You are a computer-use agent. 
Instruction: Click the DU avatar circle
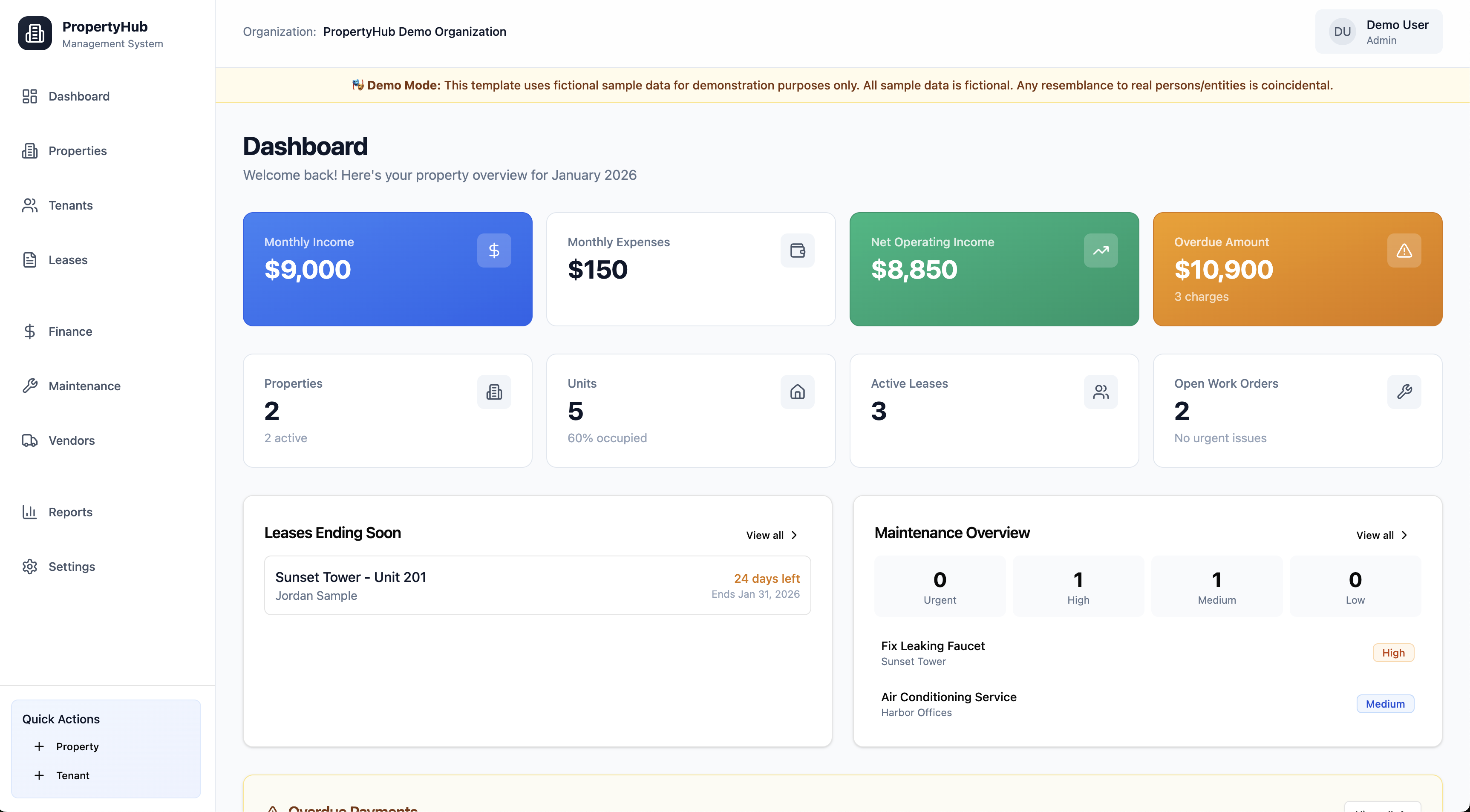(x=1342, y=32)
